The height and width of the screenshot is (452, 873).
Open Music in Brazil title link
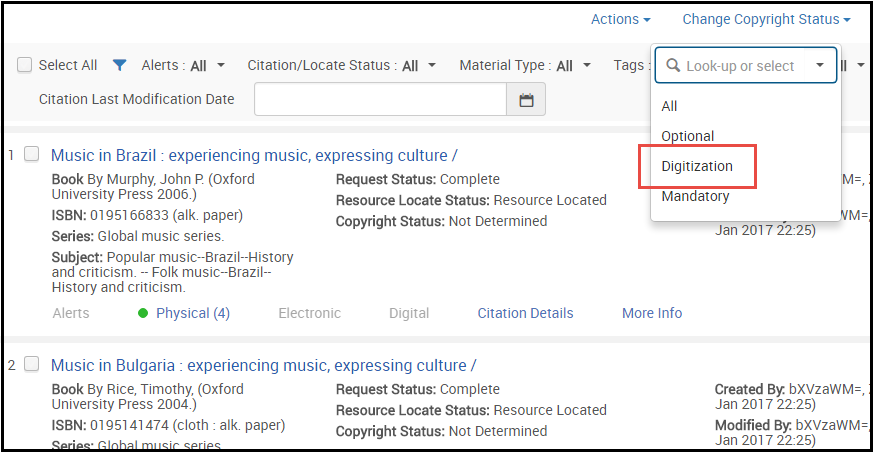click(x=254, y=155)
